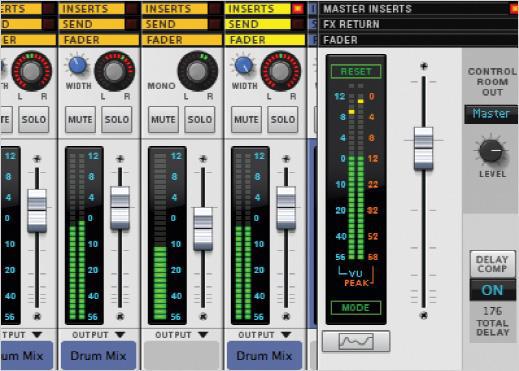519x371 pixels.
Task: Solo the mono channel
Action: (x=200, y=120)
